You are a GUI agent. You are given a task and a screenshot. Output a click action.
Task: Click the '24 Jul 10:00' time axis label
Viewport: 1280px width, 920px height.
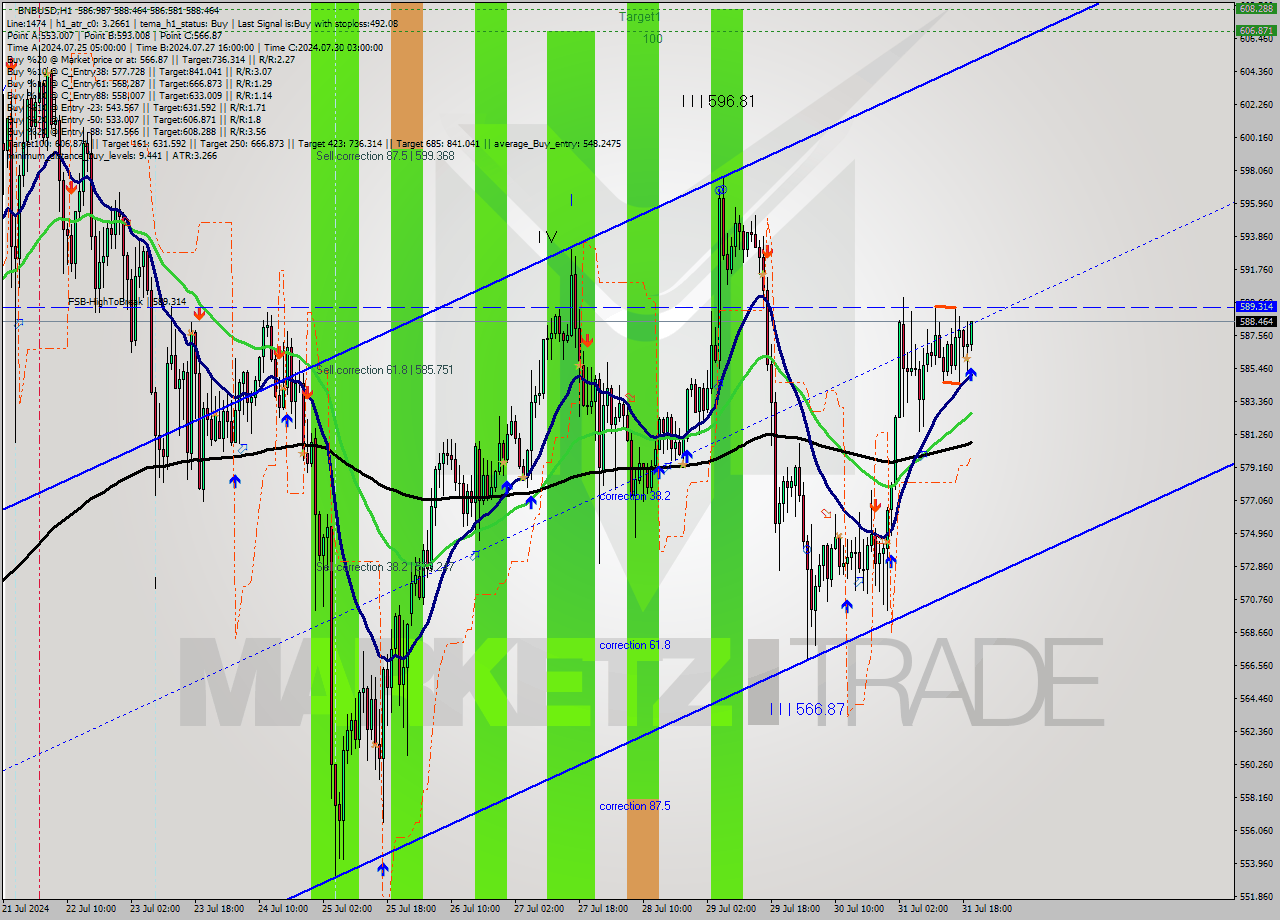(283, 909)
